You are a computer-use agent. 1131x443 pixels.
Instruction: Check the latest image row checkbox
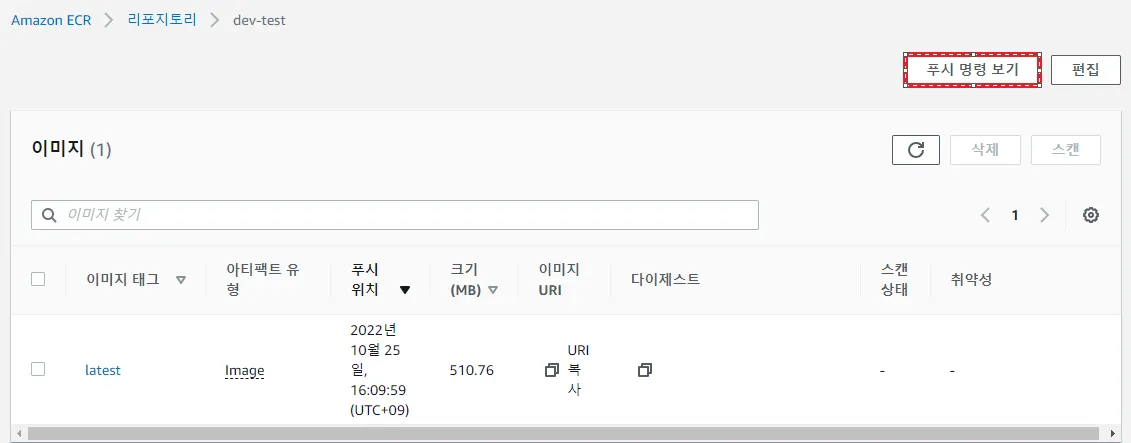click(x=38, y=369)
